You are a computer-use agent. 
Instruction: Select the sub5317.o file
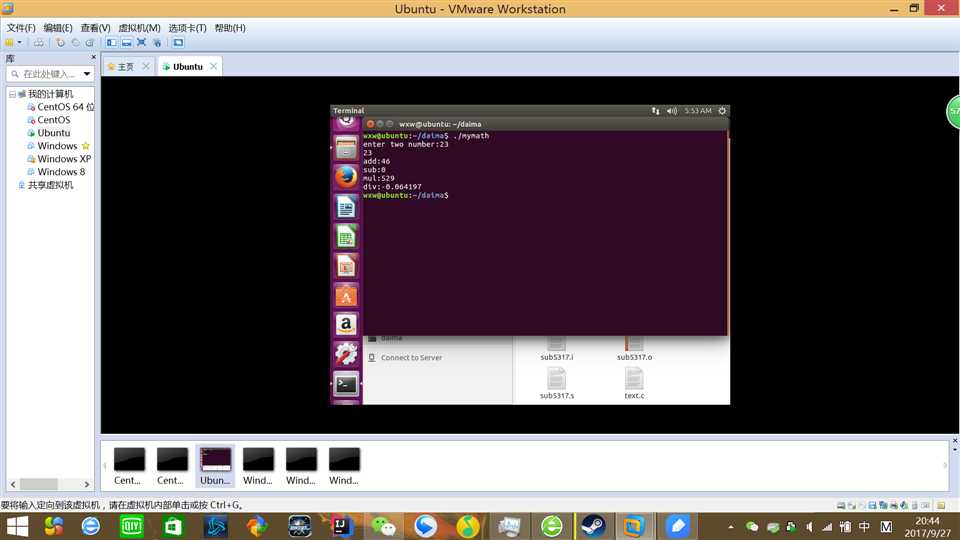coord(634,350)
